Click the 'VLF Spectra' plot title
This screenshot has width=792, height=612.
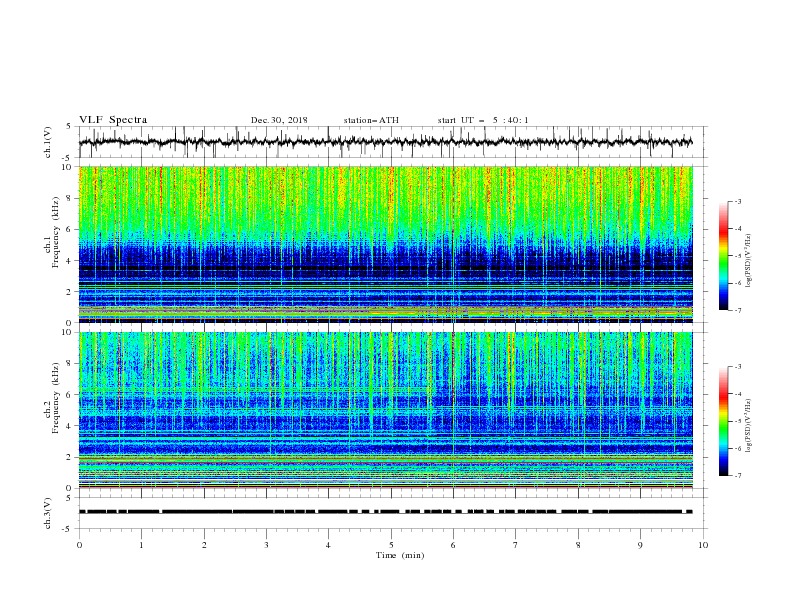coord(113,120)
